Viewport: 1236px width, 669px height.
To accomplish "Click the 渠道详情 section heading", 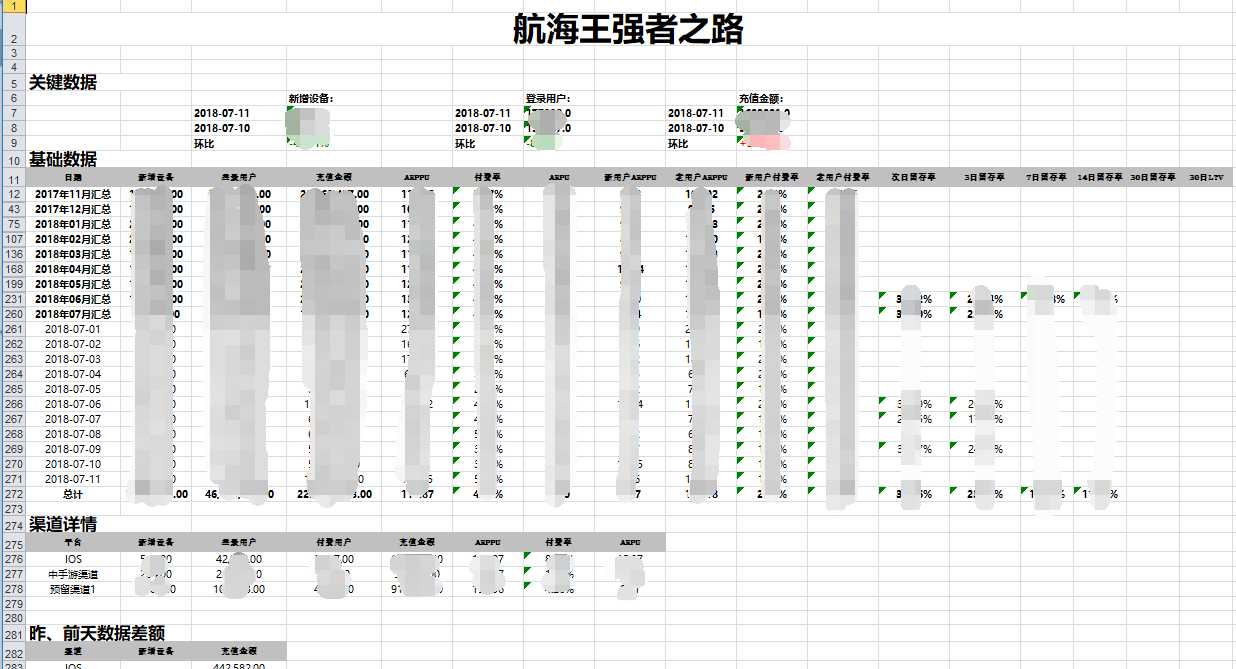I will (x=63, y=523).
